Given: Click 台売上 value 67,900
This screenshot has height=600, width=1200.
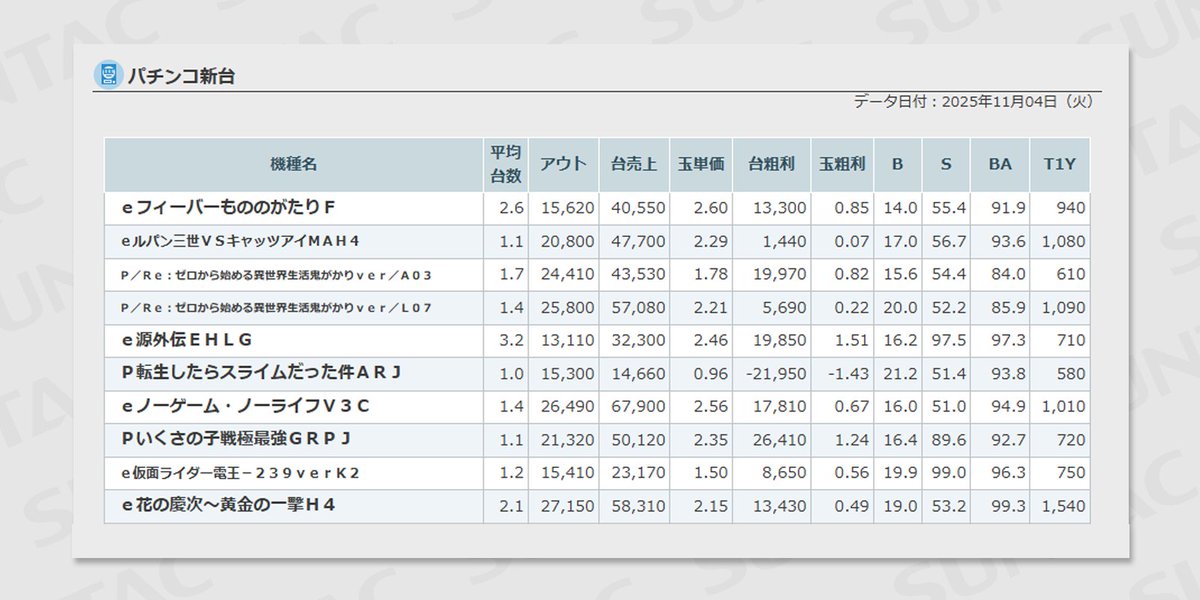Looking at the screenshot, I should coord(638,406).
